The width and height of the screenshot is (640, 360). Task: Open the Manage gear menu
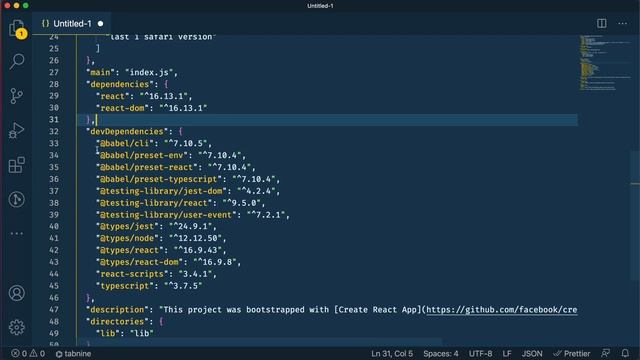pyautogui.click(x=17, y=327)
